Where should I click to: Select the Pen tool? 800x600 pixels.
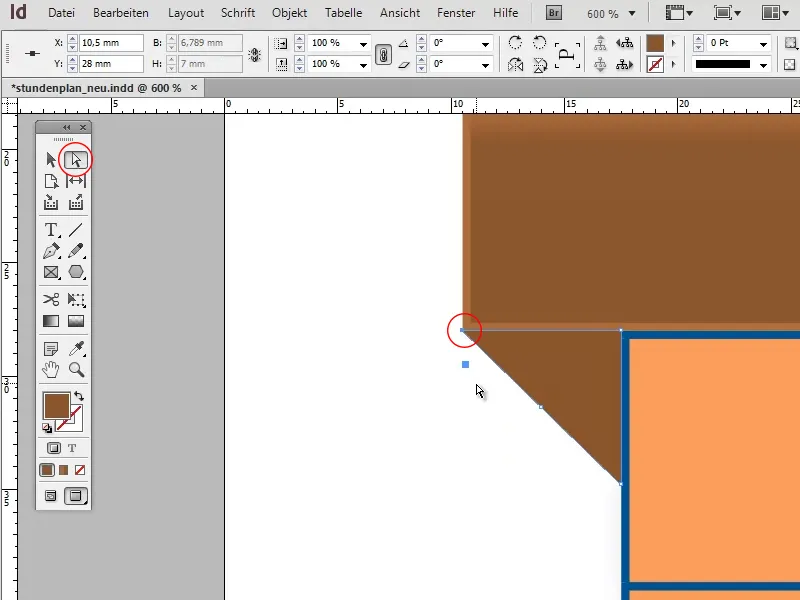pos(51,251)
